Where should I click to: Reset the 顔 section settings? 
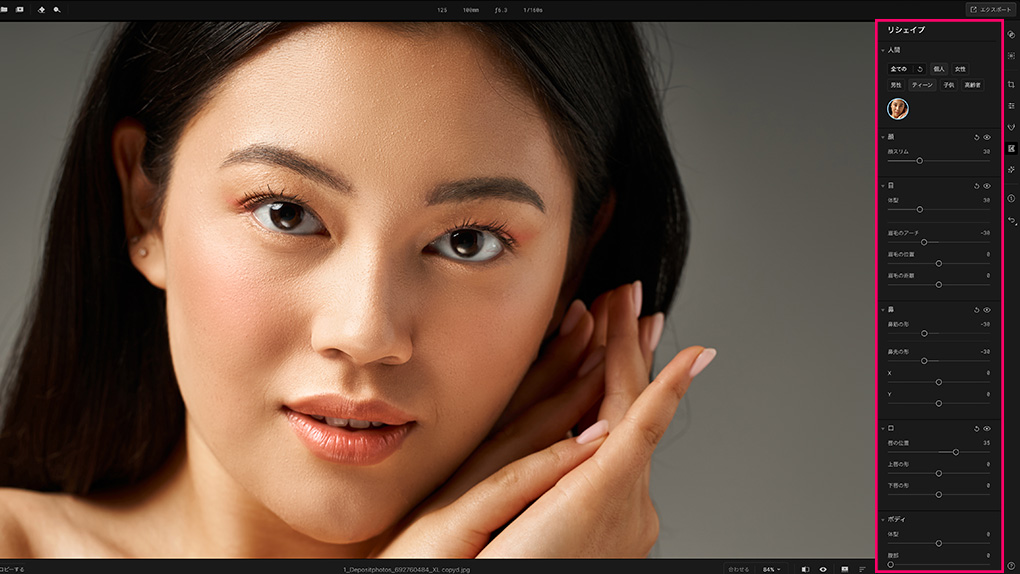[x=976, y=137]
